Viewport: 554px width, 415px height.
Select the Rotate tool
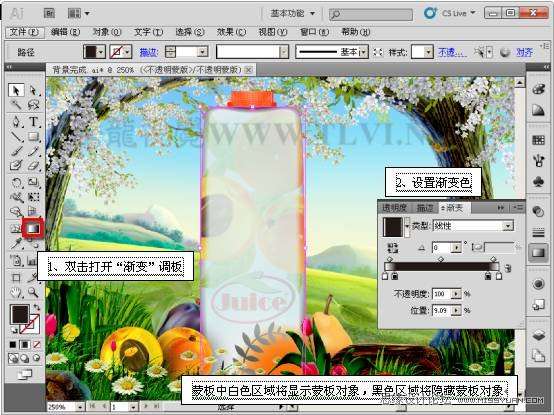pos(16,182)
